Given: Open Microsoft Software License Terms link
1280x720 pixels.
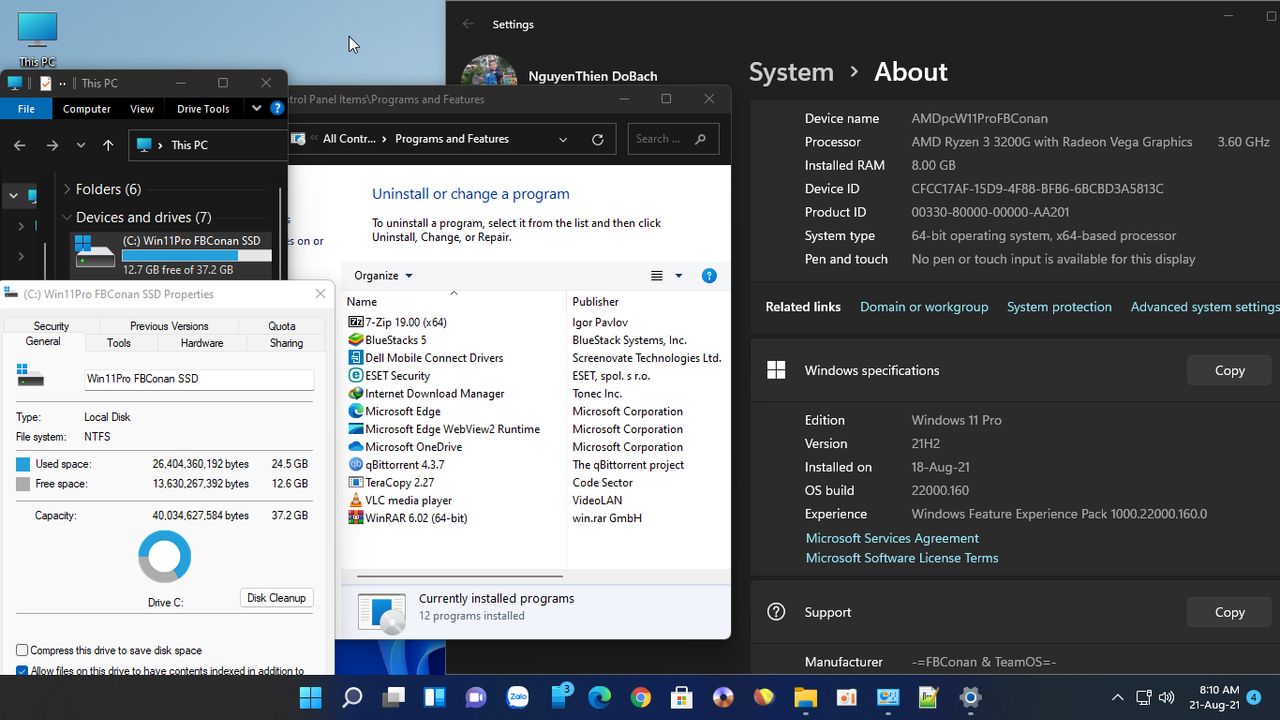Looking at the screenshot, I should click(902, 558).
